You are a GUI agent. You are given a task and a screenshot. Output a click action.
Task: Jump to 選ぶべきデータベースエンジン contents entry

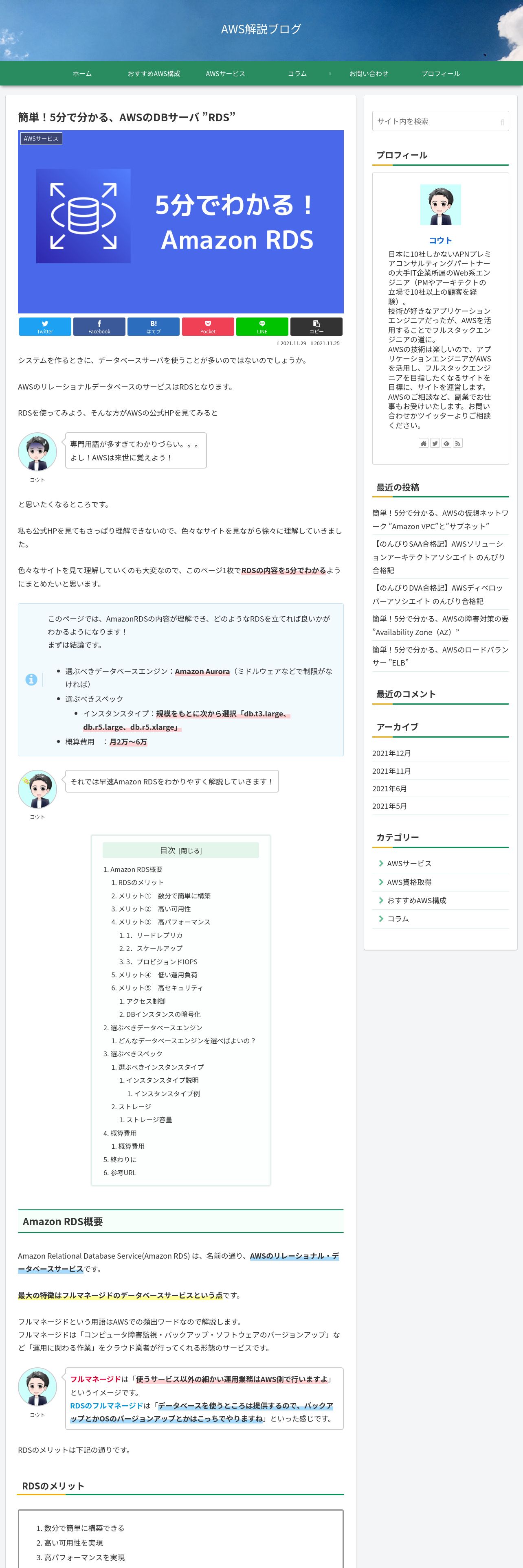(x=156, y=1027)
